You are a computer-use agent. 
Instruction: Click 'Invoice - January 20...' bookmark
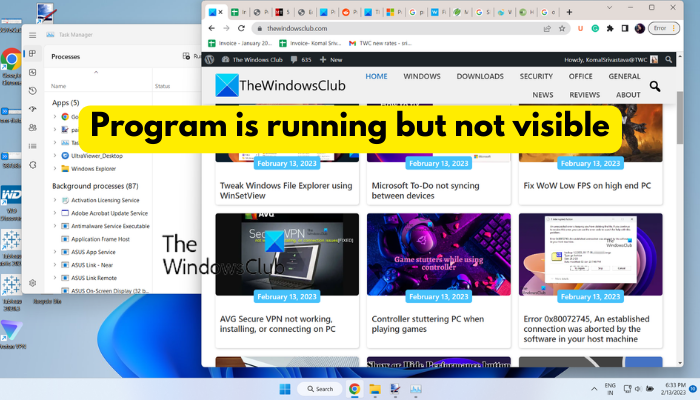pyautogui.click(x=240, y=43)
